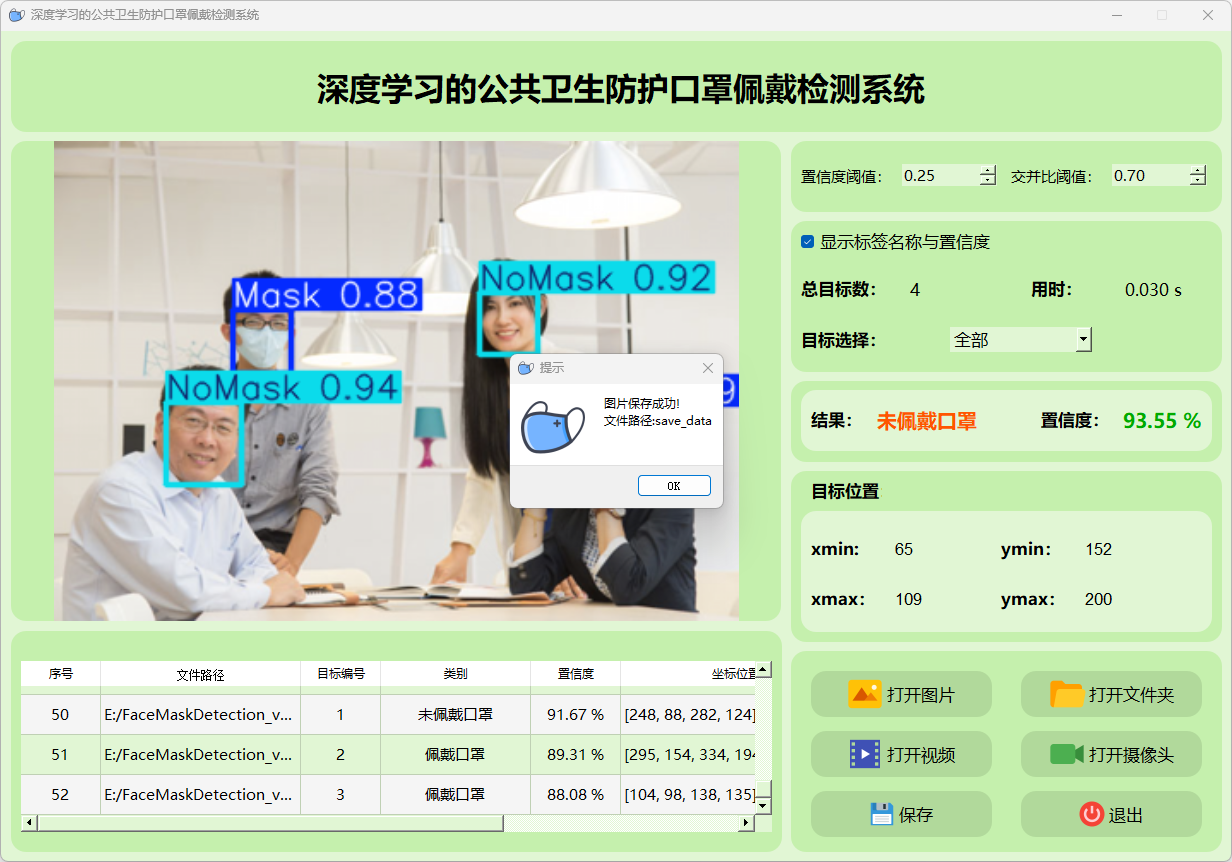Click the category cell of row 50

click(455, 714)
